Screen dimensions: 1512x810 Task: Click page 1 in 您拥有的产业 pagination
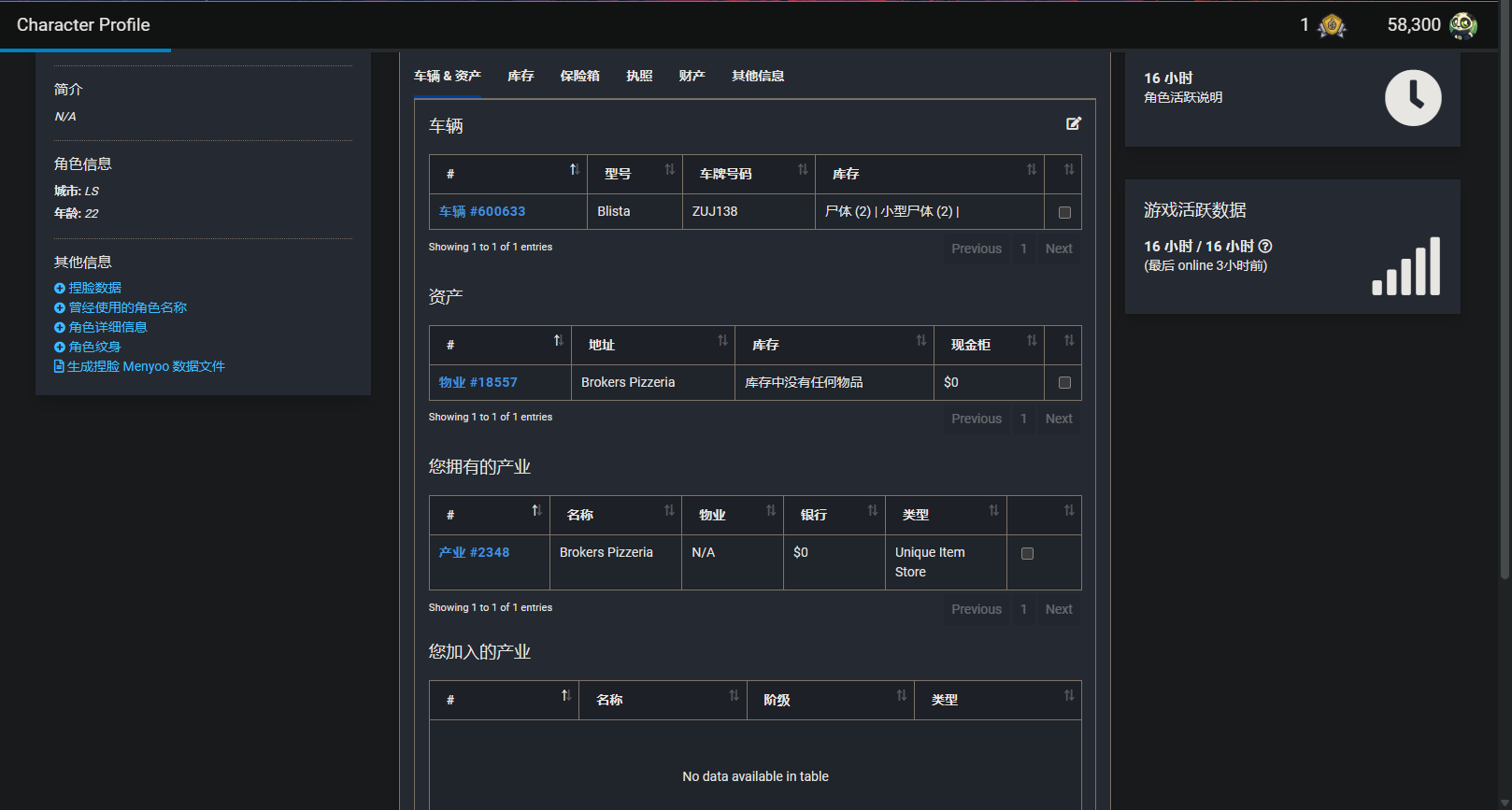[1023, 609]
